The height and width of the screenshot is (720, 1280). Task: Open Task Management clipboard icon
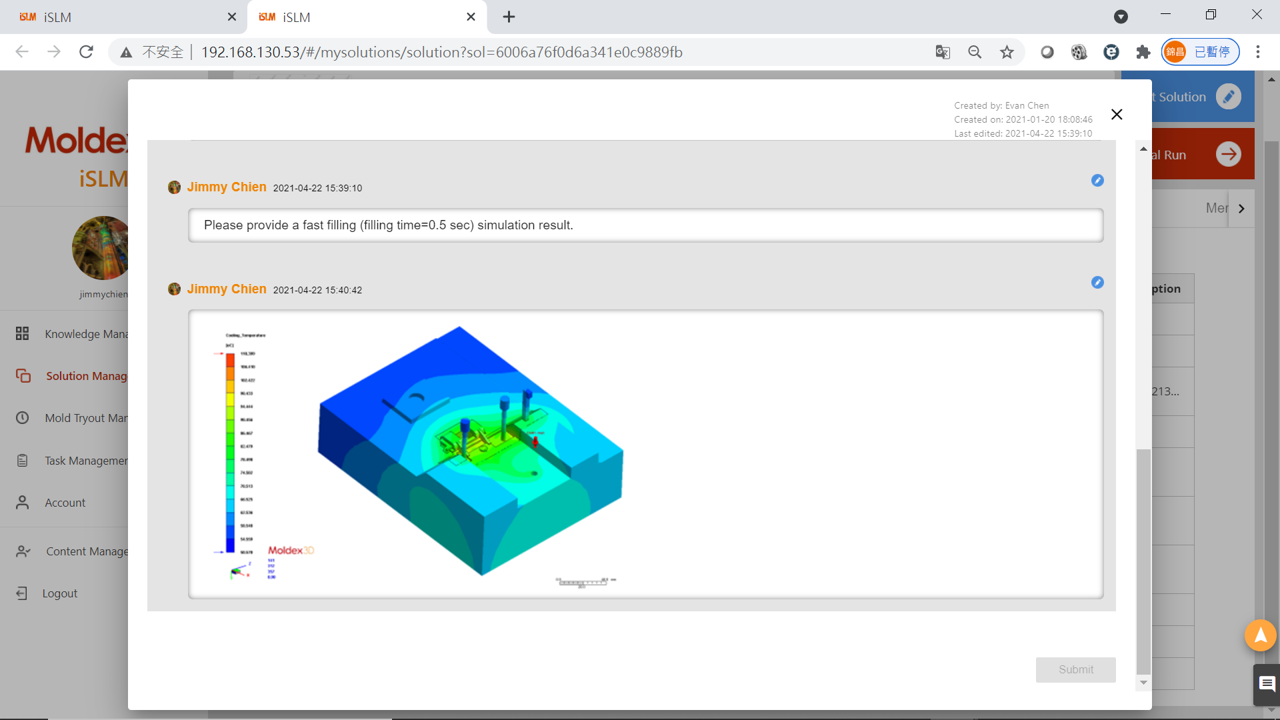(22, 461)
